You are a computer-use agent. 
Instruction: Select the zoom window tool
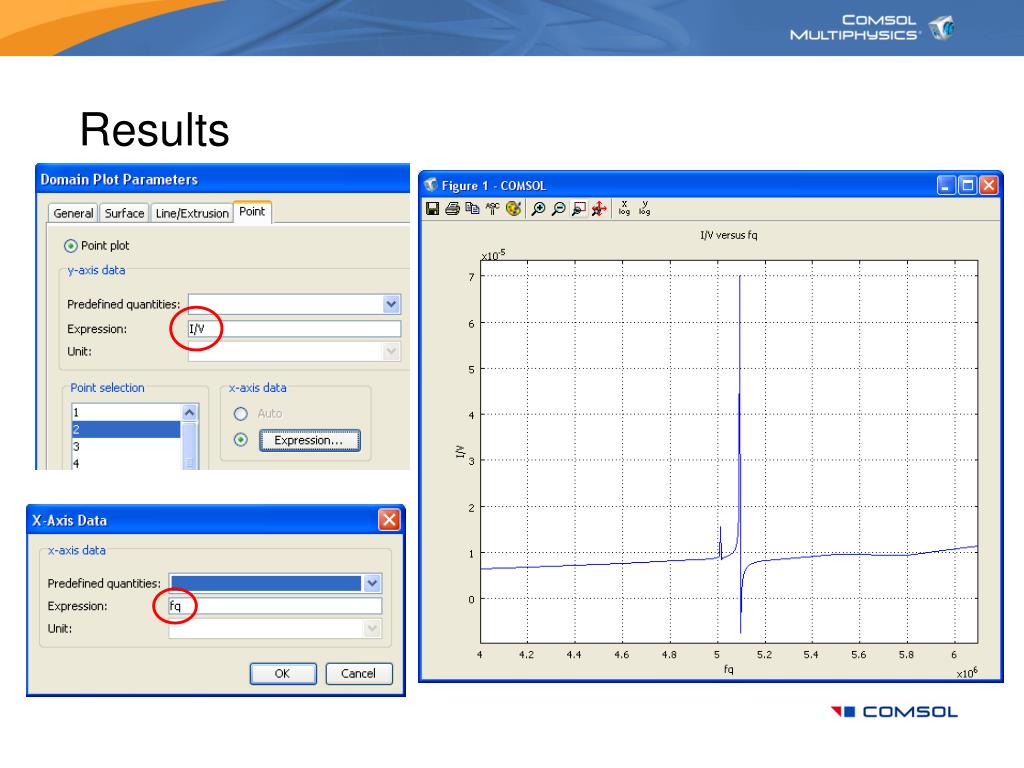click(579, 208)
